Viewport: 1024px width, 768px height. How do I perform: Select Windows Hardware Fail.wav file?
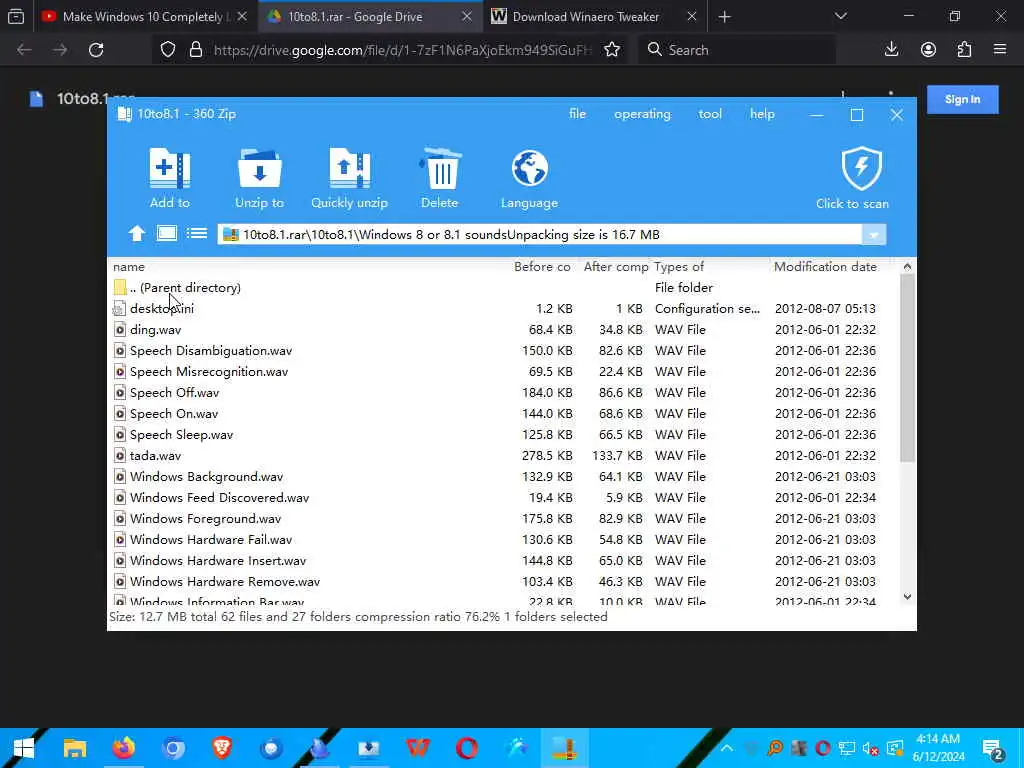pyautogui.click(x=503, y=539)
